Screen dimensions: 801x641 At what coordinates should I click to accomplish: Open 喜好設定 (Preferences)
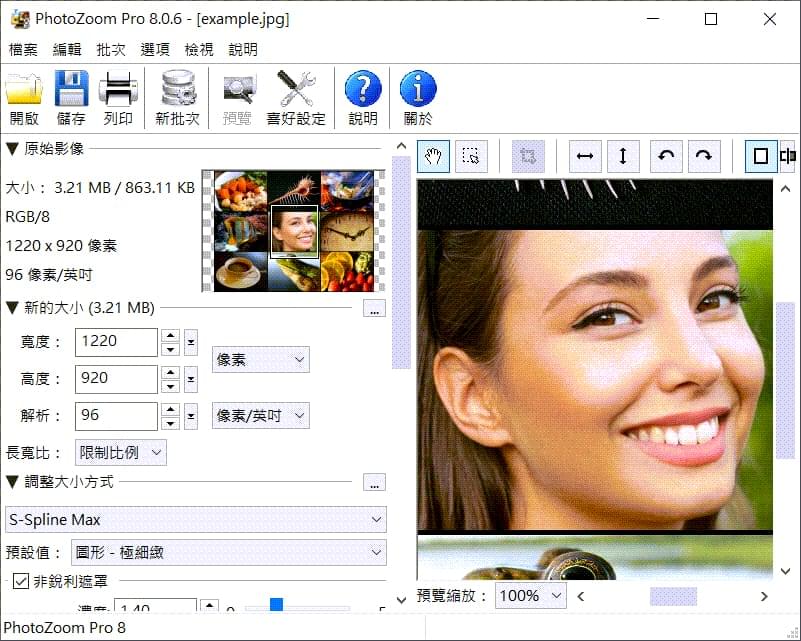point(297,95)
